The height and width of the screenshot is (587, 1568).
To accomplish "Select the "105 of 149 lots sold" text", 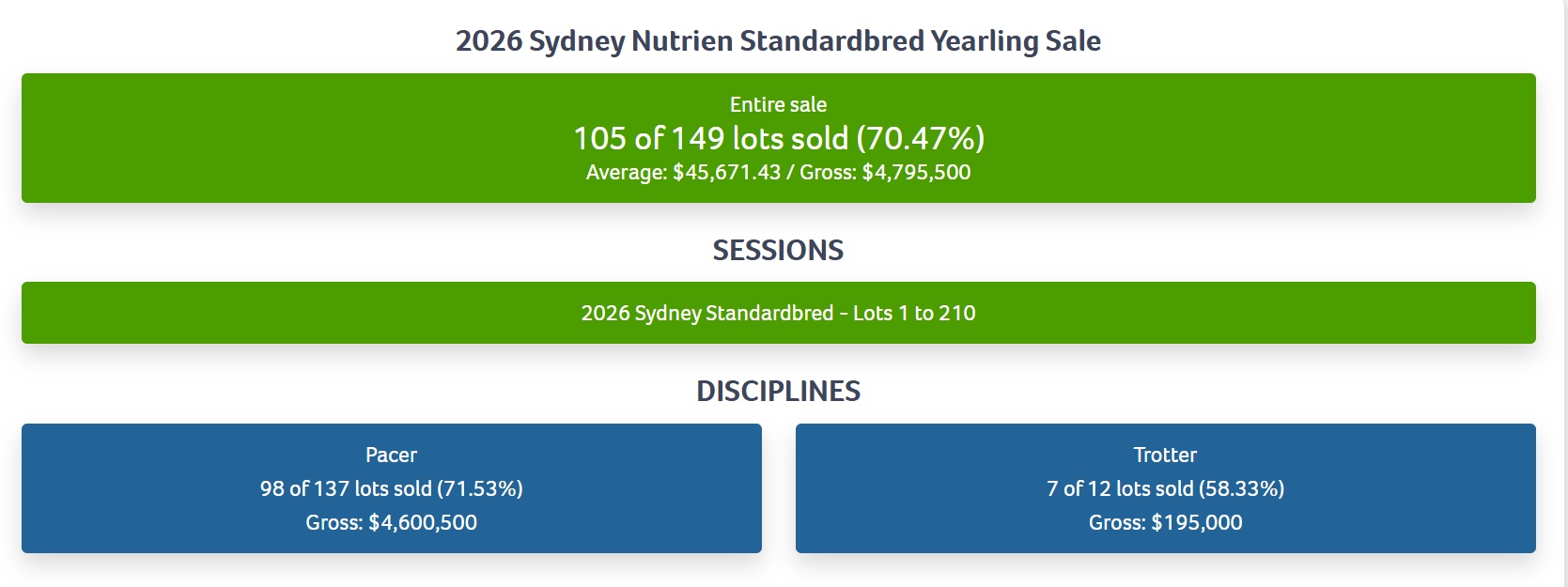I will (710, 138).
